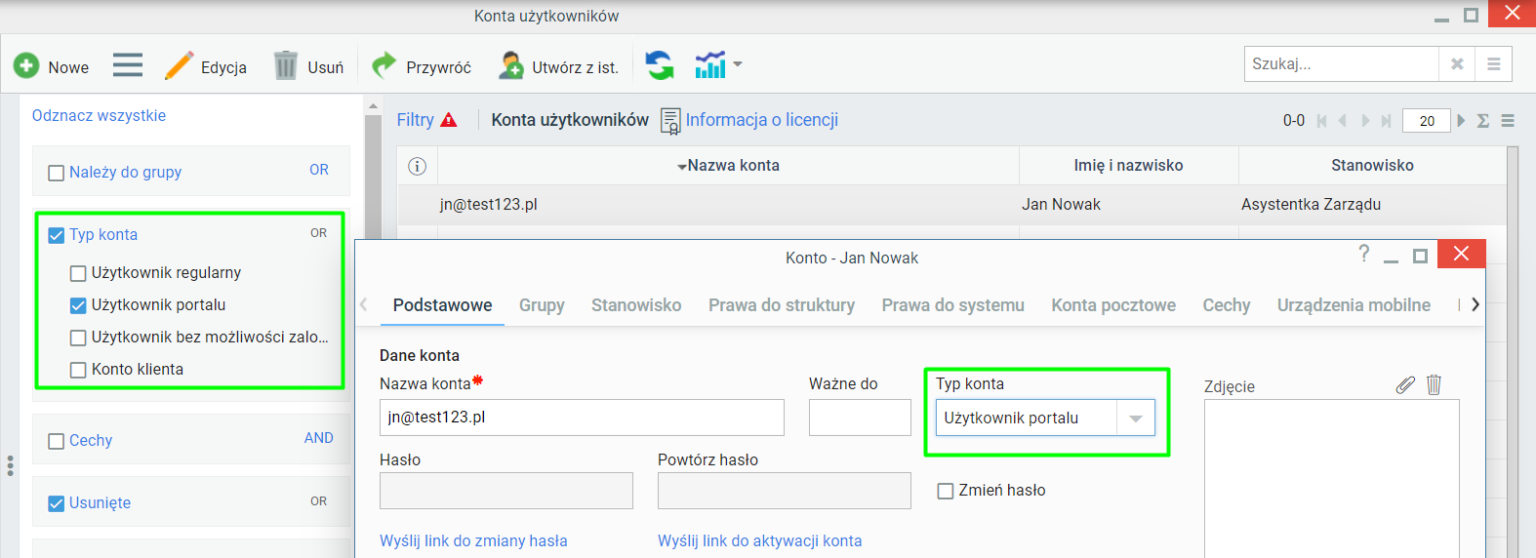Go to first page of results
This screenshot has height=558, width=1536.
point(1322,121)
